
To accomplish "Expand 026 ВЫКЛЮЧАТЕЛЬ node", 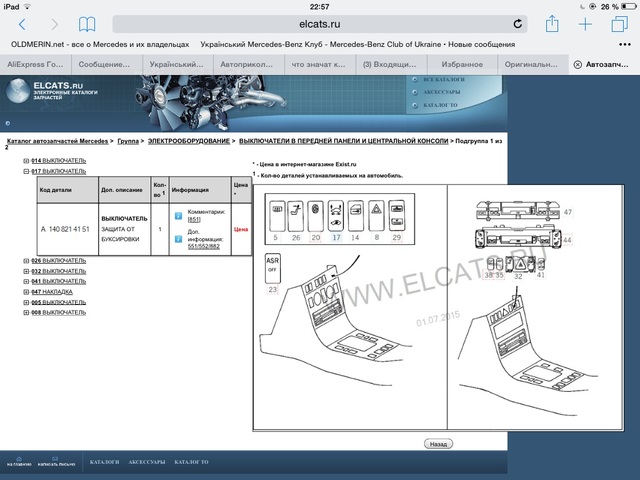I will (26, 261).
